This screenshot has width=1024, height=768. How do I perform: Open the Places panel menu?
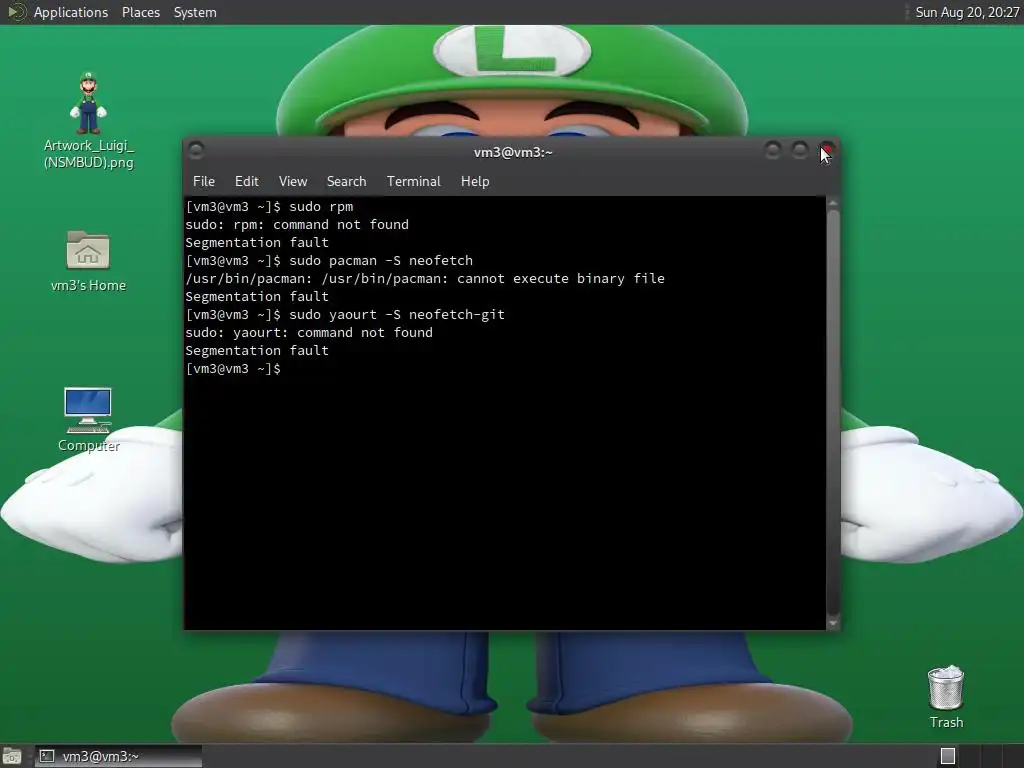coord(141,12)
